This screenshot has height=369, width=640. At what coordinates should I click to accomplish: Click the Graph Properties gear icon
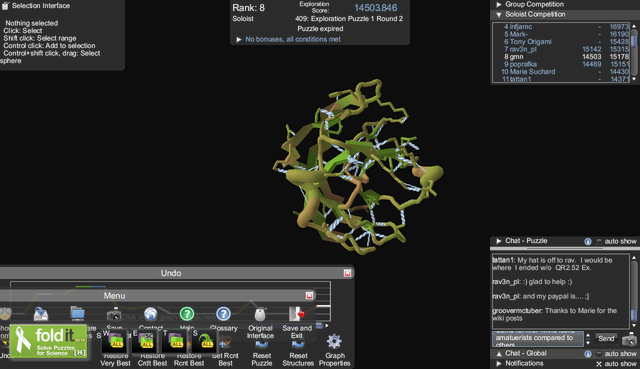pyautogui.click(x=334, y=342)
